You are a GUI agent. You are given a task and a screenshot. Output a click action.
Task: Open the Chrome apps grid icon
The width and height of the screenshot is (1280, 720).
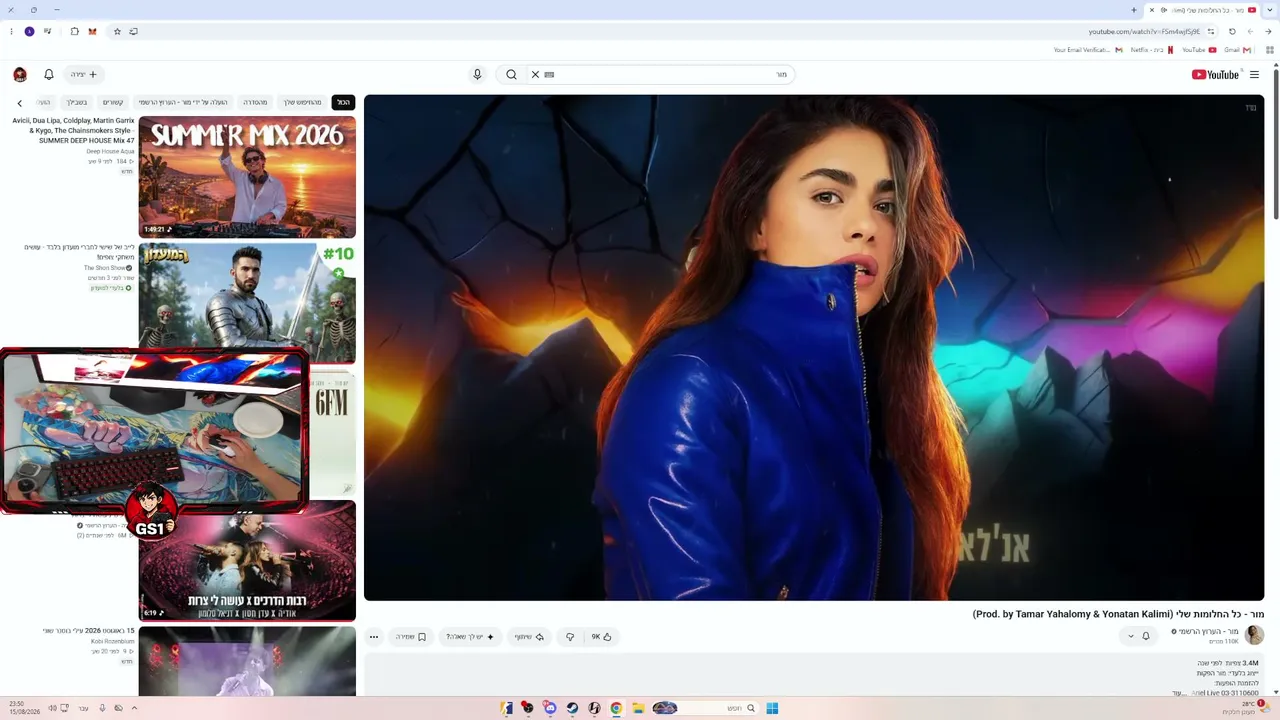(x=1269, y=50)
